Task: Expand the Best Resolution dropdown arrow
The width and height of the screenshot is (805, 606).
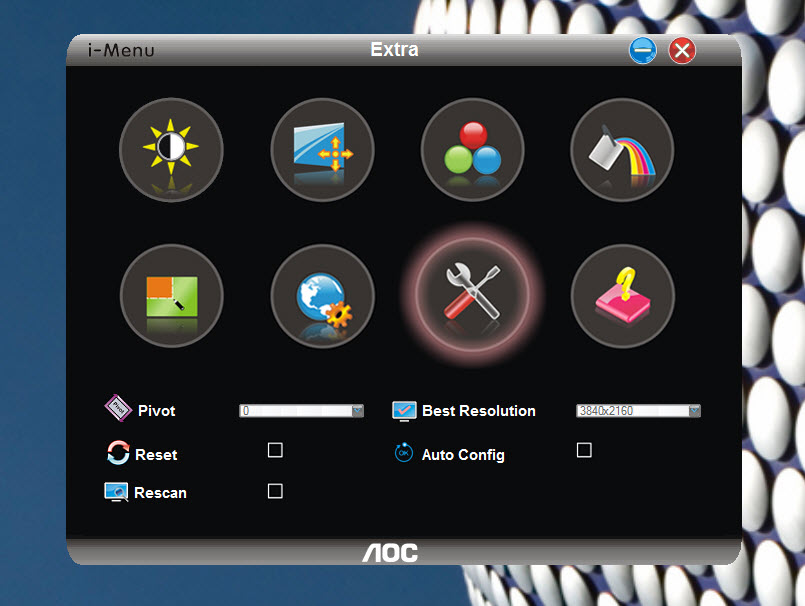Action: [694, 411]
